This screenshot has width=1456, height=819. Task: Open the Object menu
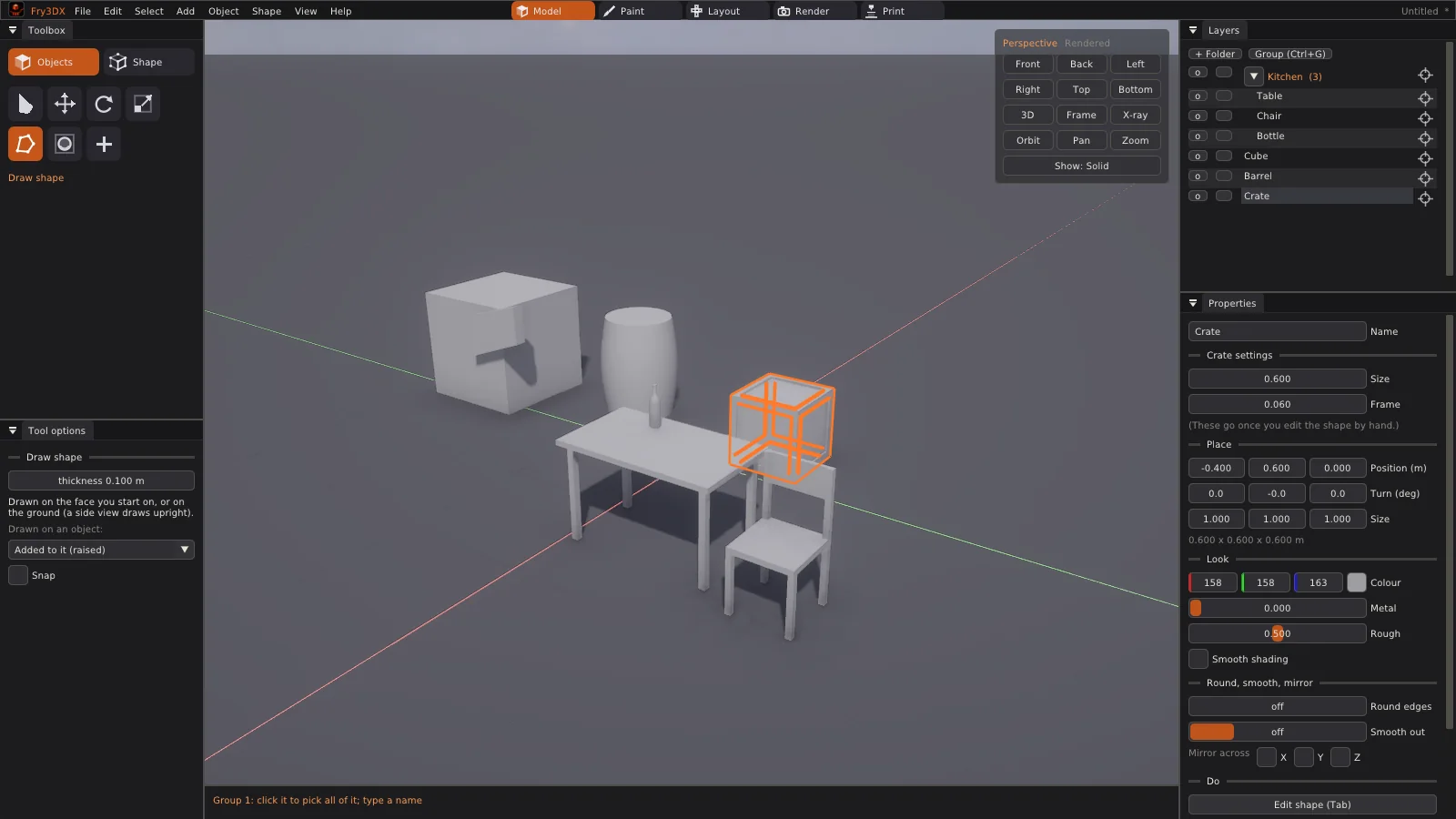[x=223, y=11]
